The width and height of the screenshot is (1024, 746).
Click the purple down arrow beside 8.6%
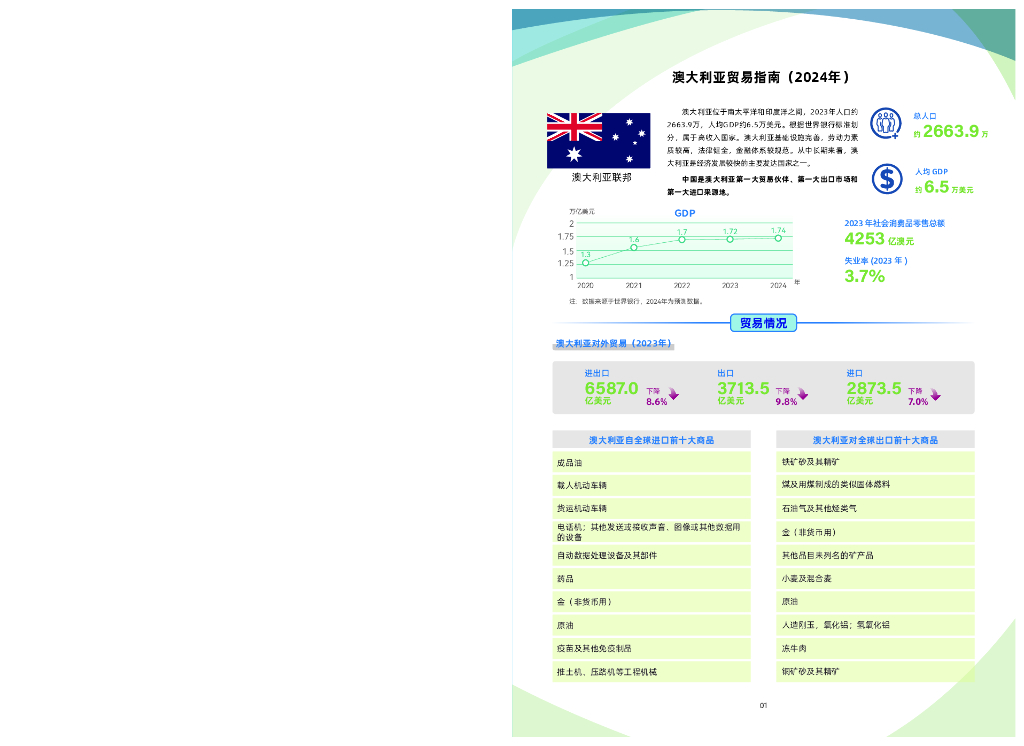pos(673,394)
